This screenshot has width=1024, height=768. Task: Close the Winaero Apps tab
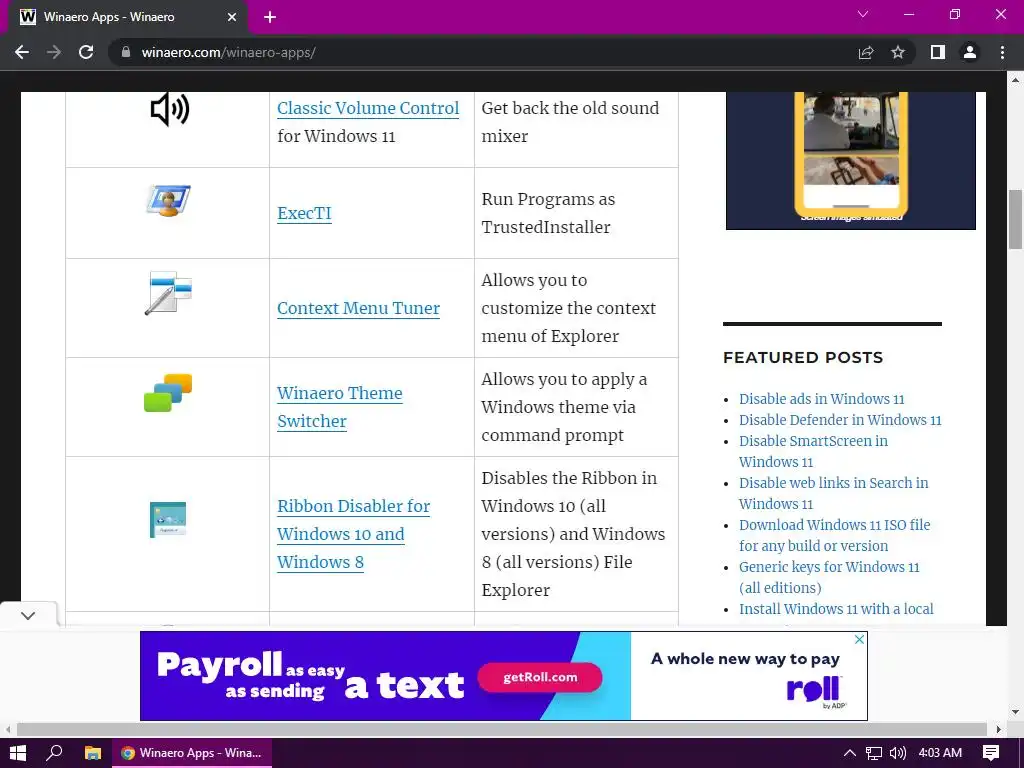(x=232, y=17)
